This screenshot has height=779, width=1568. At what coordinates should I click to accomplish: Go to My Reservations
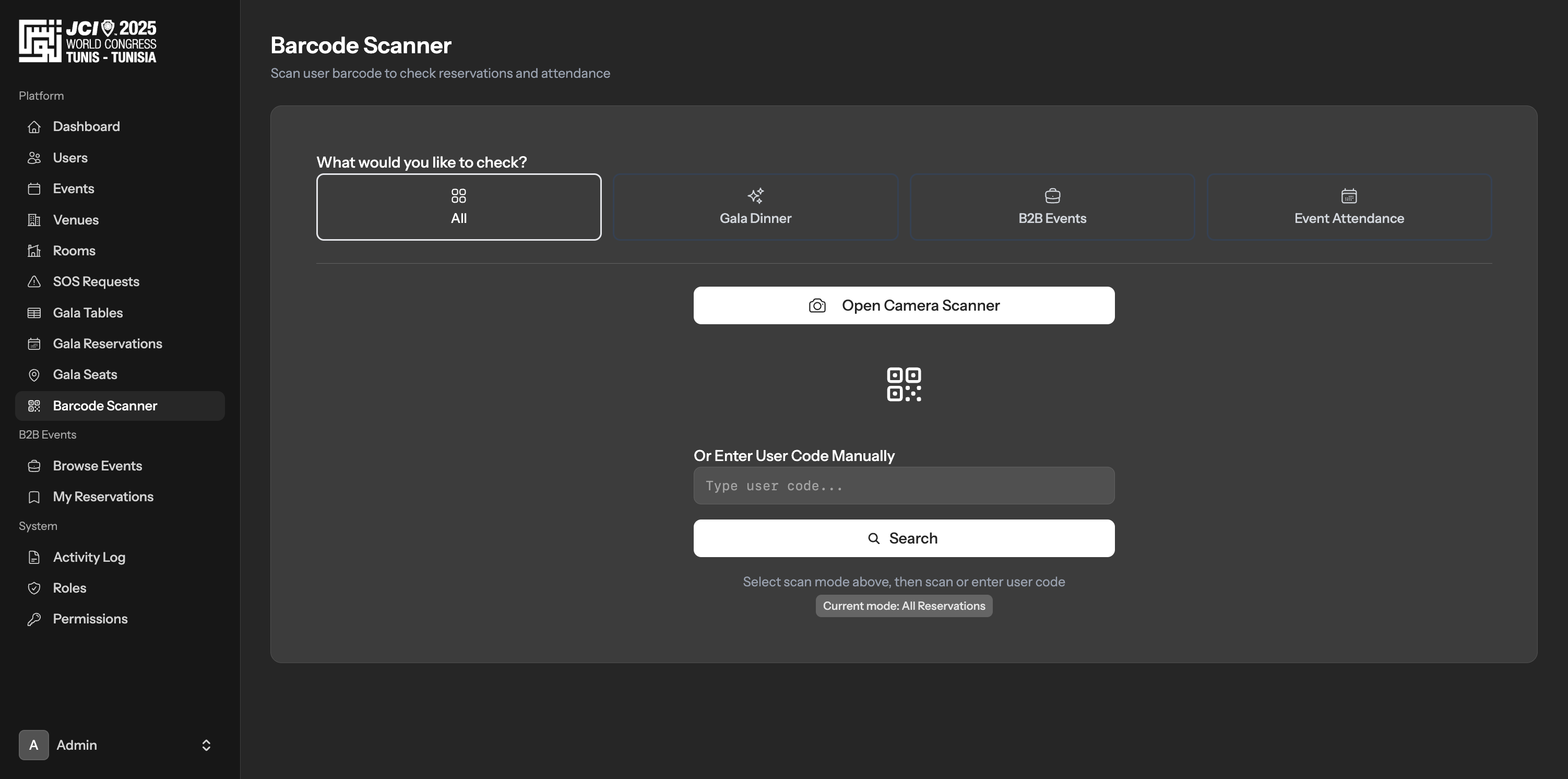click(120, 497)
